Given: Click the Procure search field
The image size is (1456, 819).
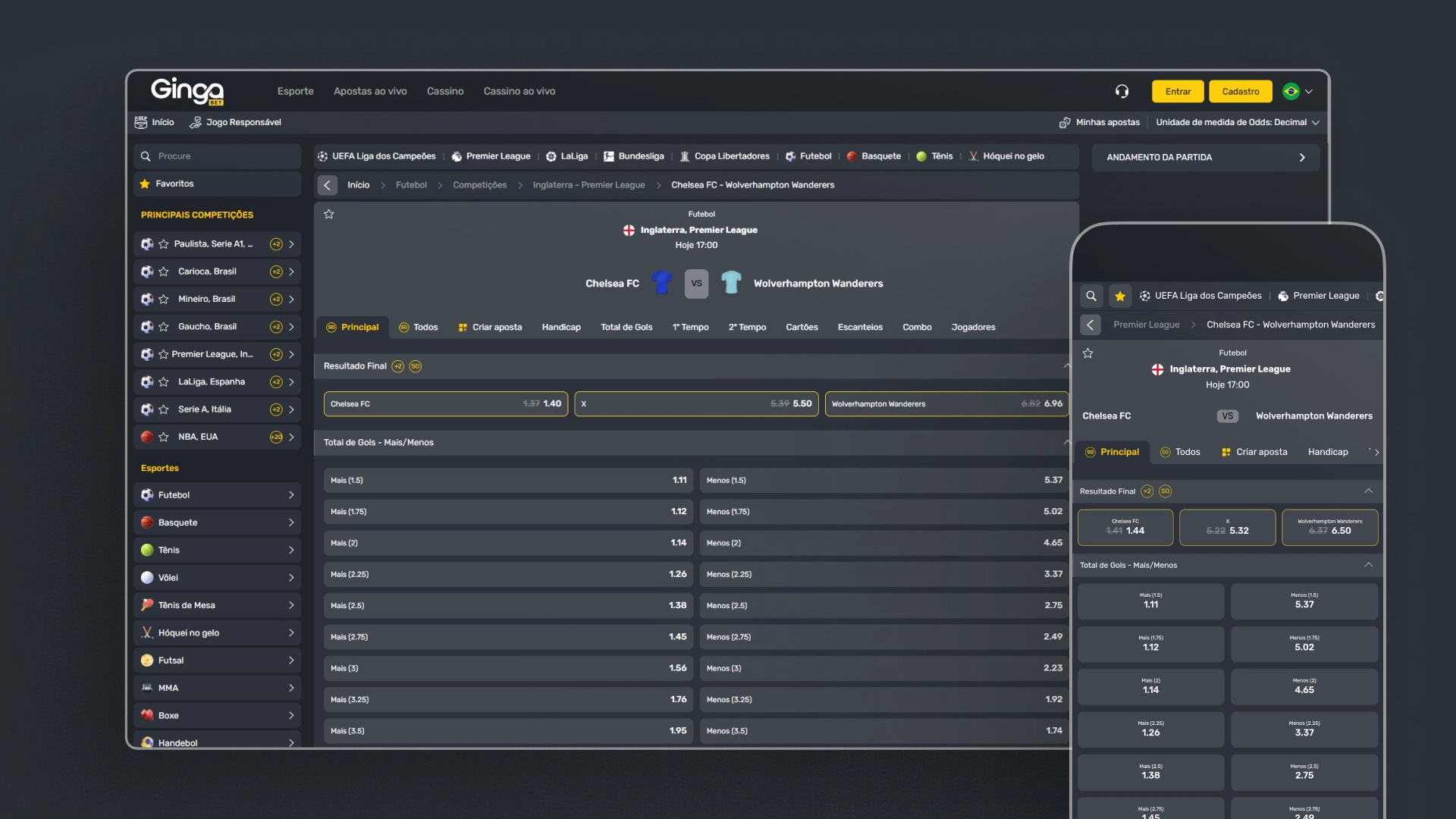Looking at the screenshot, I should pos(218,156).
